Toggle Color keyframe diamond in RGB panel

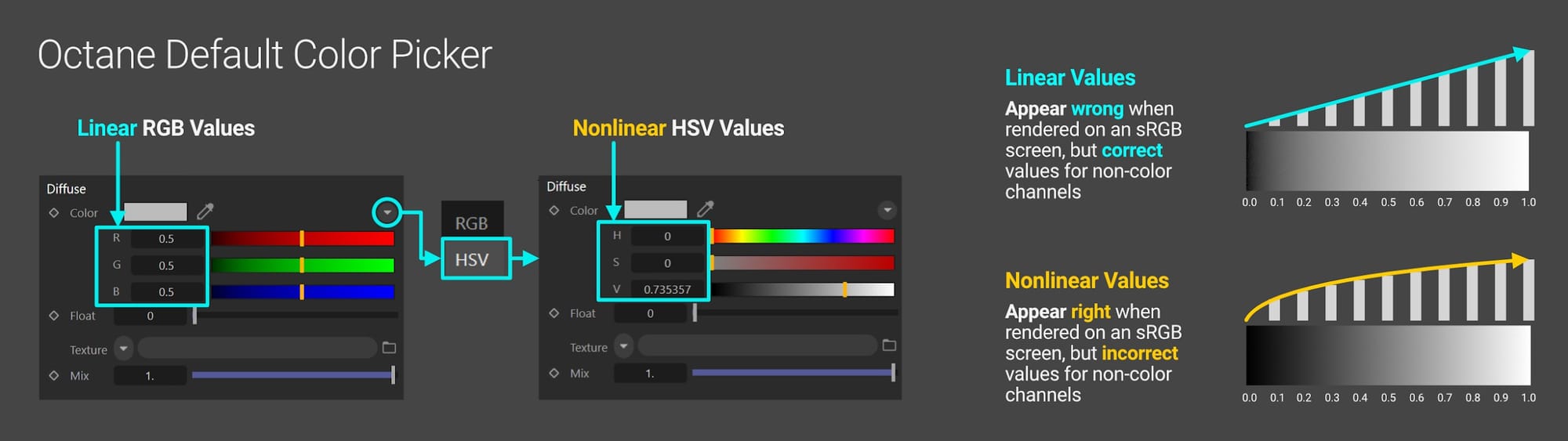(54, 212)
